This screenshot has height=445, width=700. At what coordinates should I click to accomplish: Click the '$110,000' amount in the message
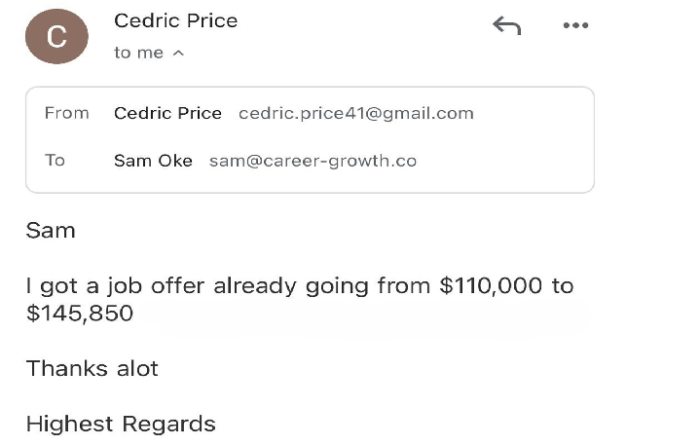point(491,287)
